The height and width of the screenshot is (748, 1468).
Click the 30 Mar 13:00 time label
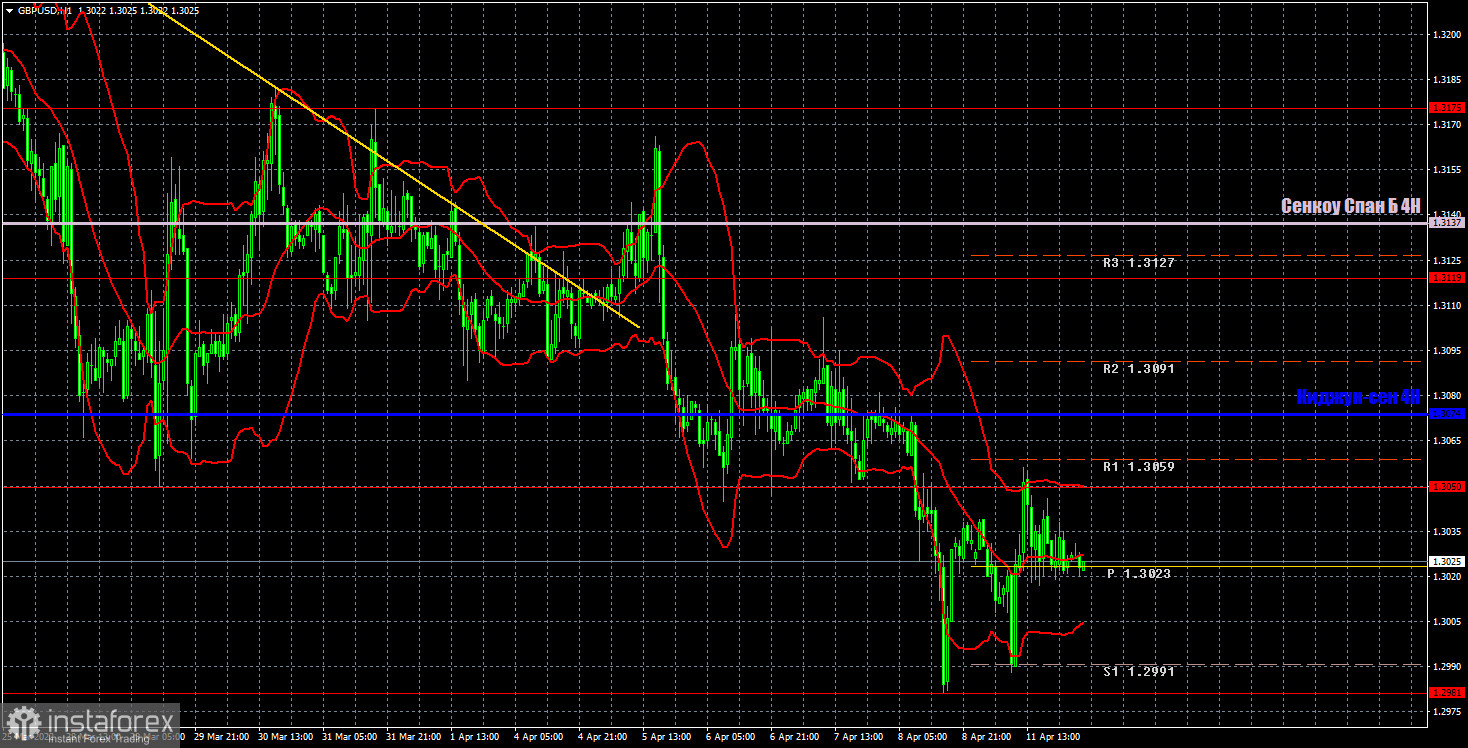tap(285, 737)
